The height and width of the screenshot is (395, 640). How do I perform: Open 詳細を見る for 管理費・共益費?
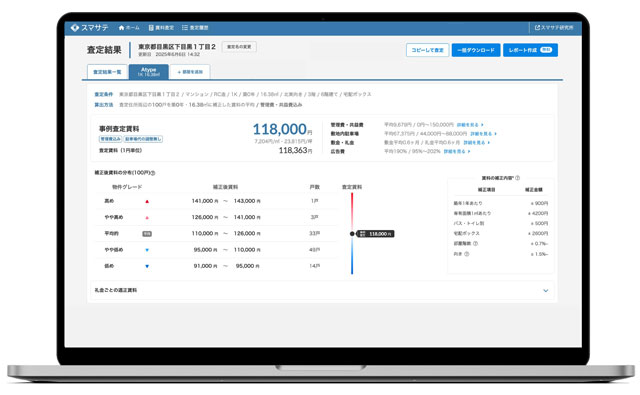click(x=470, y=125)
